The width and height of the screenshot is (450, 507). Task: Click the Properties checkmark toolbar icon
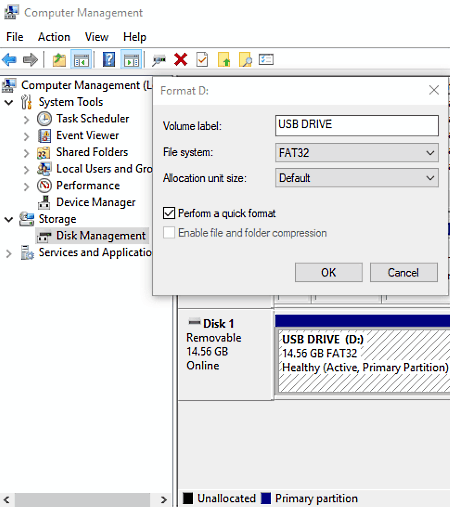coord(202,60)
